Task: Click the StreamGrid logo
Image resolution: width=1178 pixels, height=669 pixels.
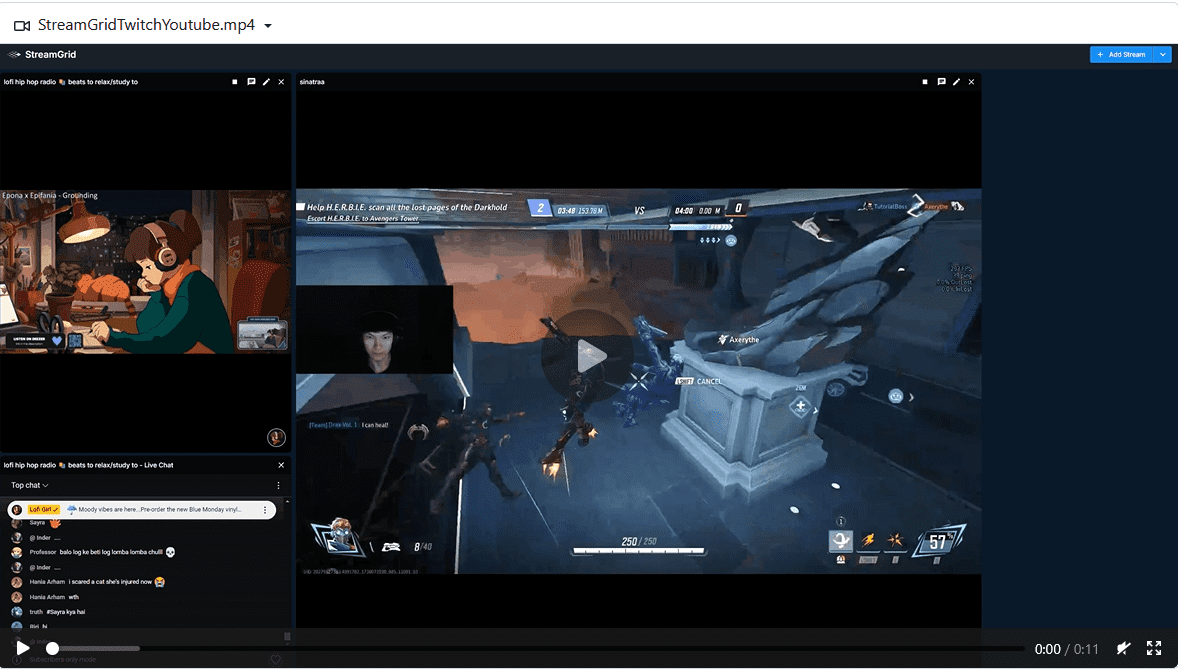Action: [14, 55]
